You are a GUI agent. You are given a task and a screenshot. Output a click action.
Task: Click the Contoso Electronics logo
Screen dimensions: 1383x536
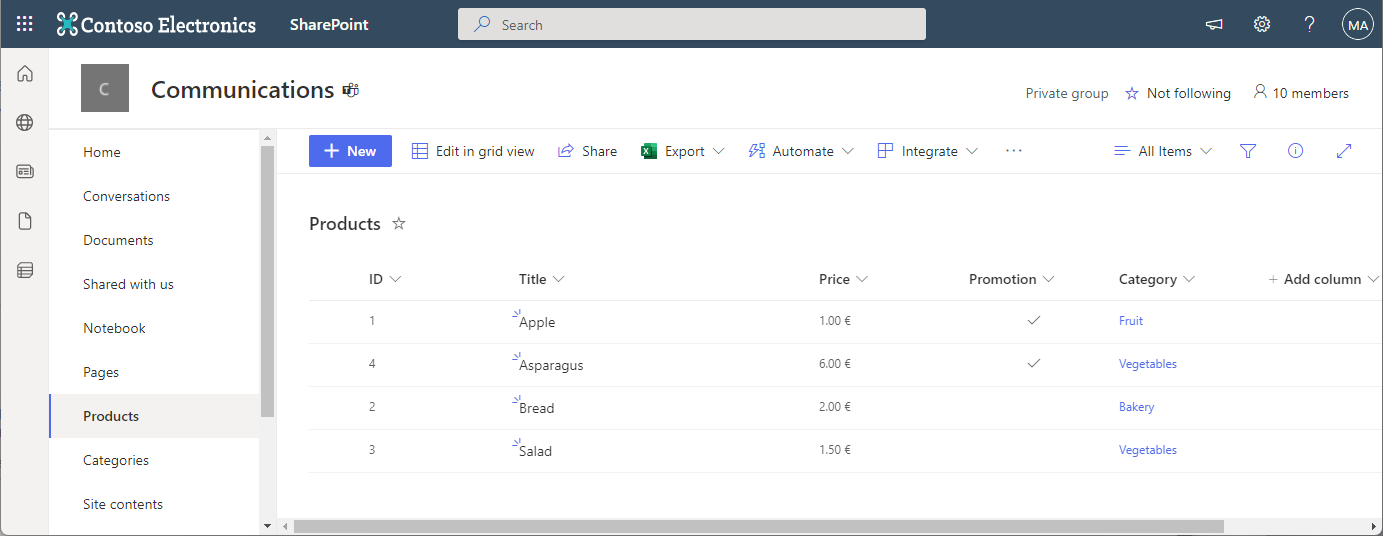(x=157, y=24)
